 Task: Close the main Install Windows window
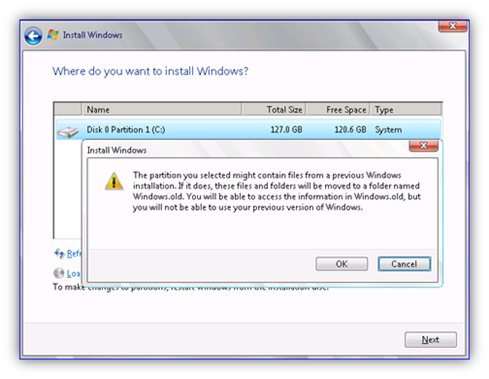coord(452,26)
